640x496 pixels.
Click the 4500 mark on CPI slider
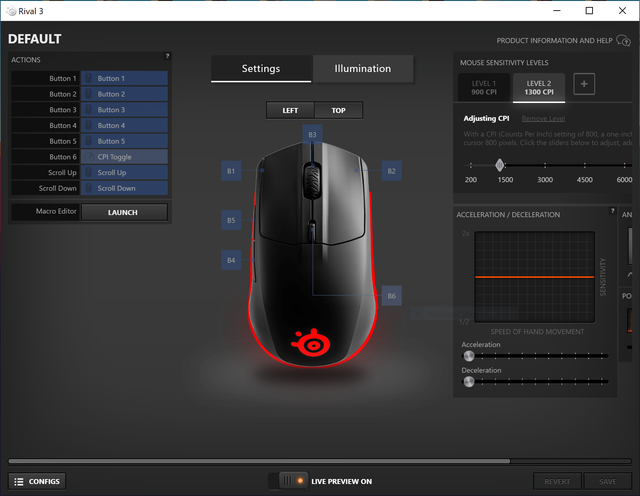coord(584,165)
